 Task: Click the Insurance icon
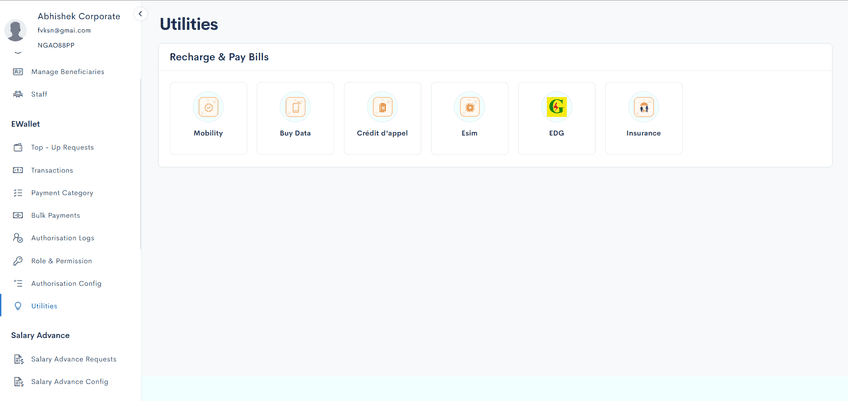point(644,107)
